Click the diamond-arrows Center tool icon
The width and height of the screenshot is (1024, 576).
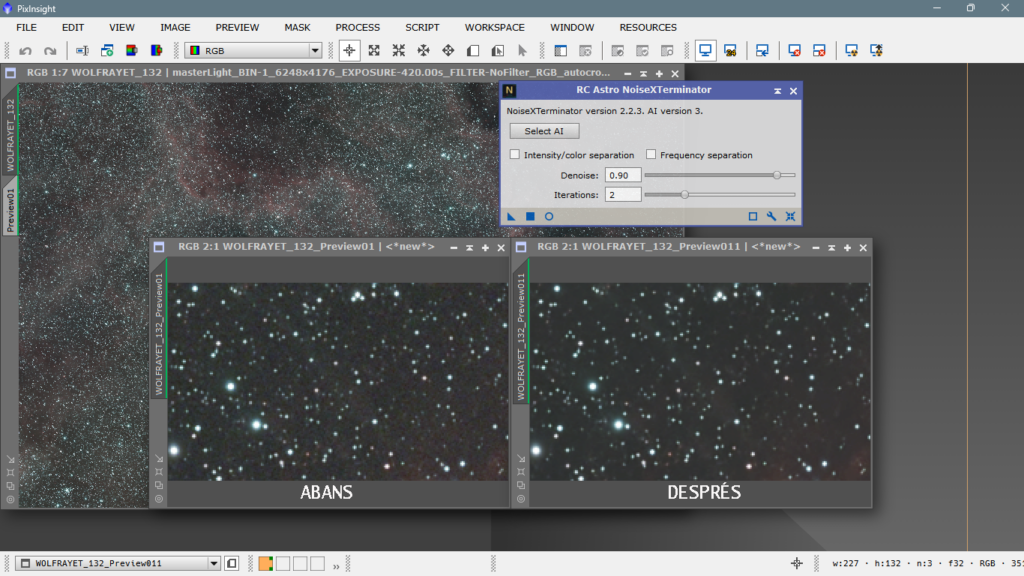[x=448, y=50]
